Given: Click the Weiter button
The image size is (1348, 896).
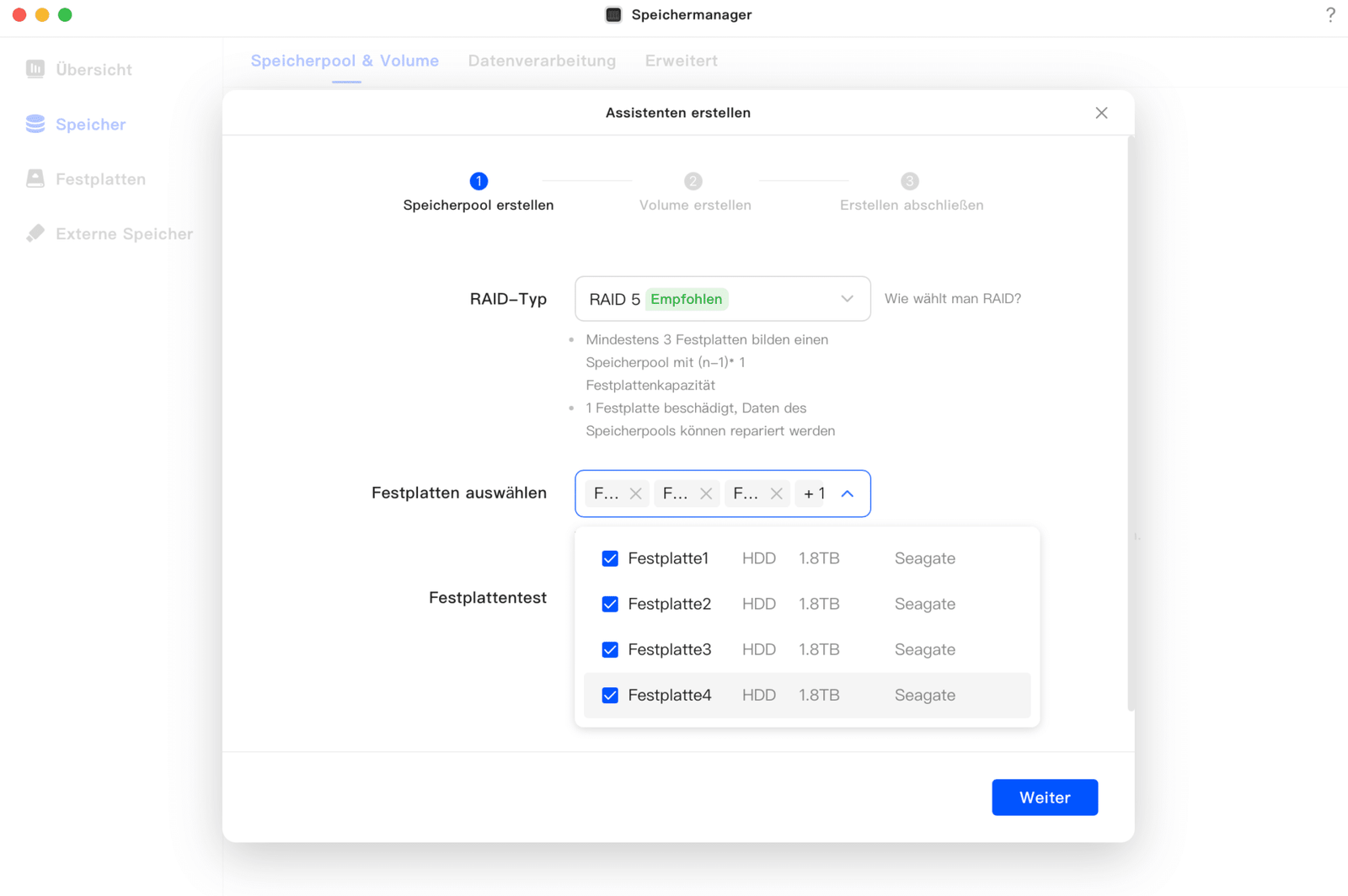Looking at the screenshot, I should (1045, 797).
